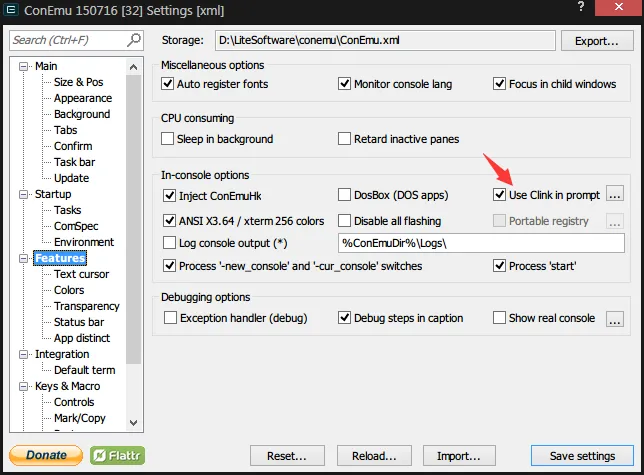The image size is (644, 475).
Task: Click the ConEmu title bar app icon
Action: coord(11,9)
